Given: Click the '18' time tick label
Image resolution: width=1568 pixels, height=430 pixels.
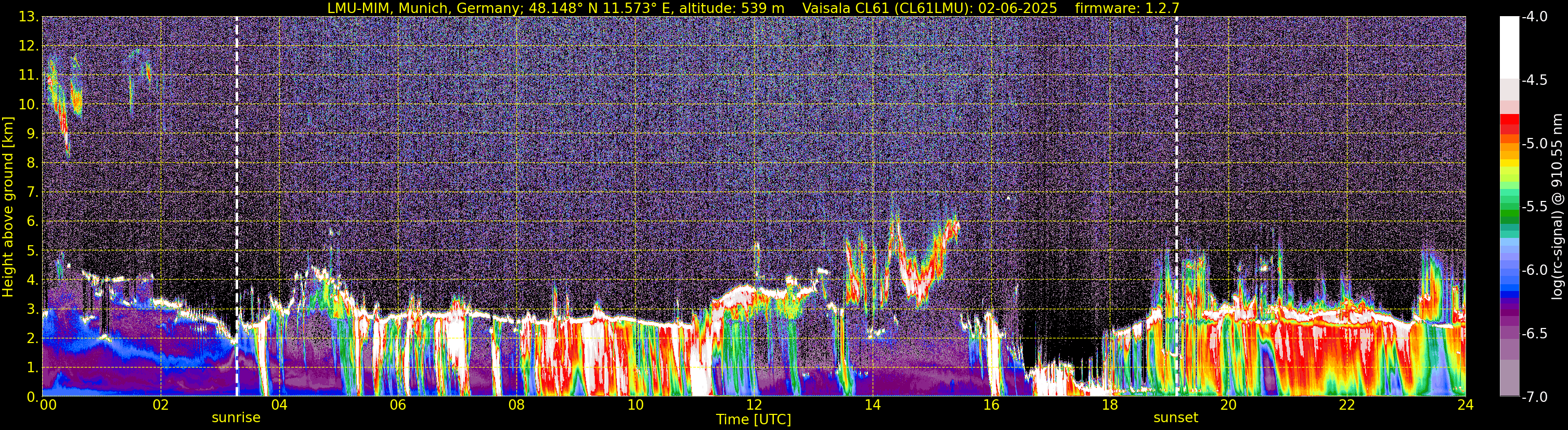Looking at the screenshot, I should tap(1110, 405).
